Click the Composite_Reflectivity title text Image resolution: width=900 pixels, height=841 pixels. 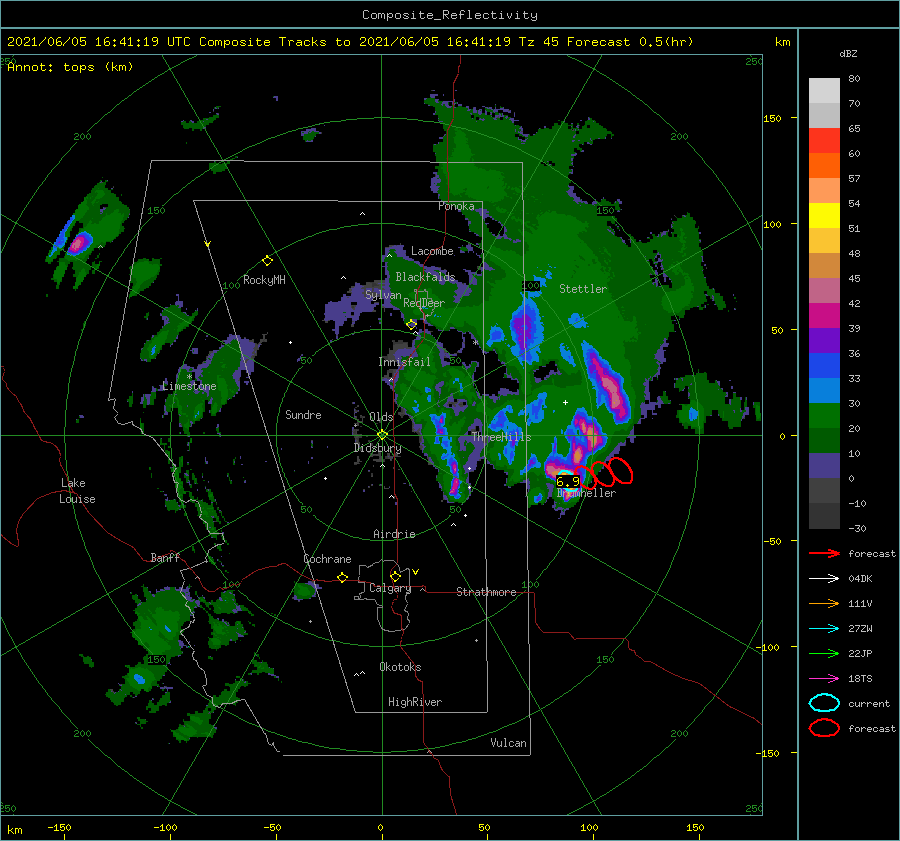click(450, 15)
